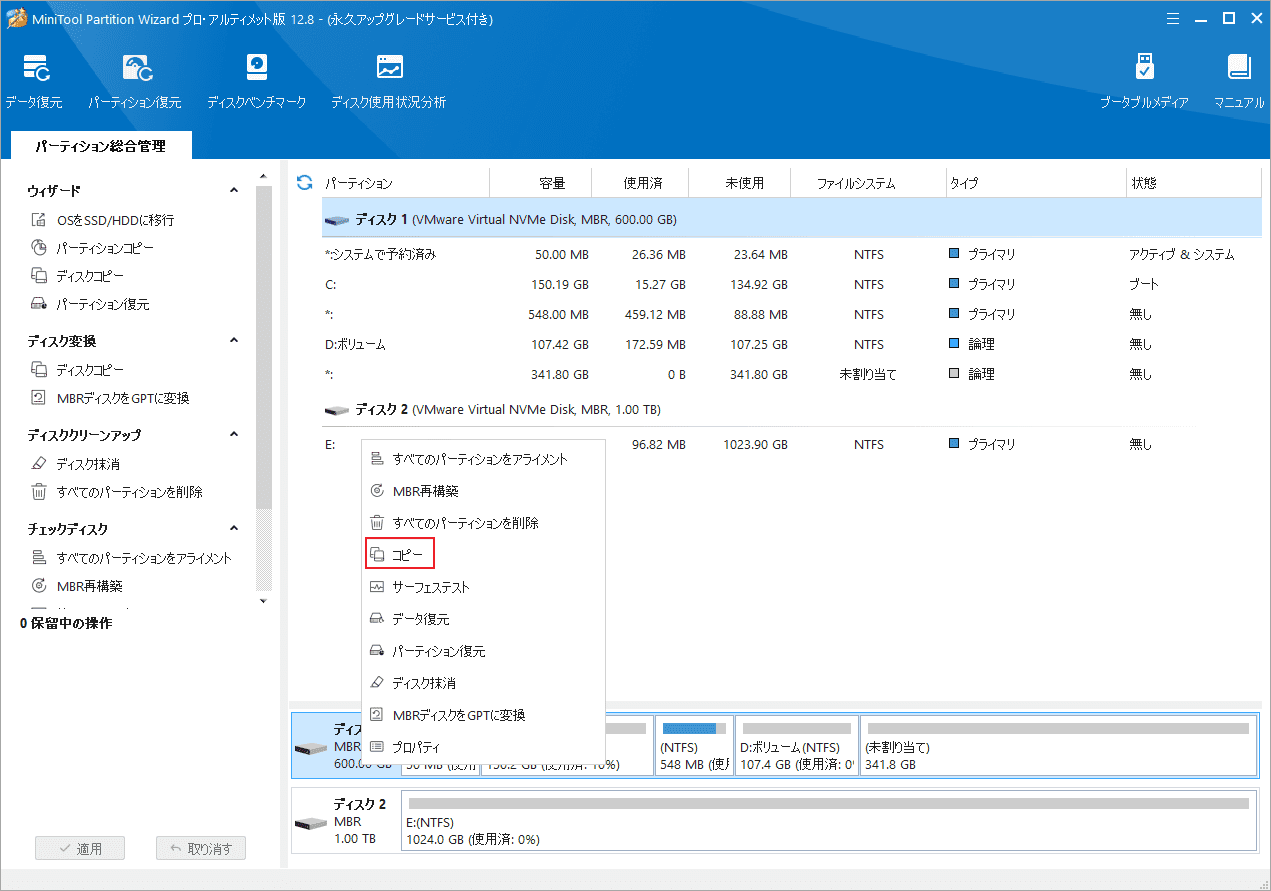This screenshot has width=1271, height=891.
Task: Sort by the ファイルシステム column header
Action: [868, 183]
